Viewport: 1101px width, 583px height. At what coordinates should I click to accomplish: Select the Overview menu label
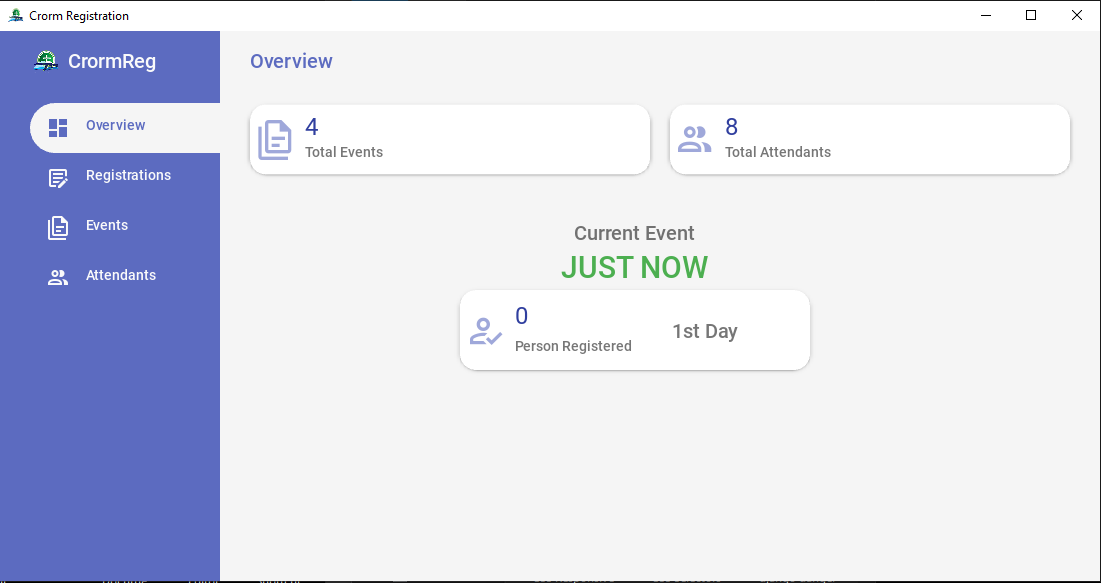[x=115, y=125]
